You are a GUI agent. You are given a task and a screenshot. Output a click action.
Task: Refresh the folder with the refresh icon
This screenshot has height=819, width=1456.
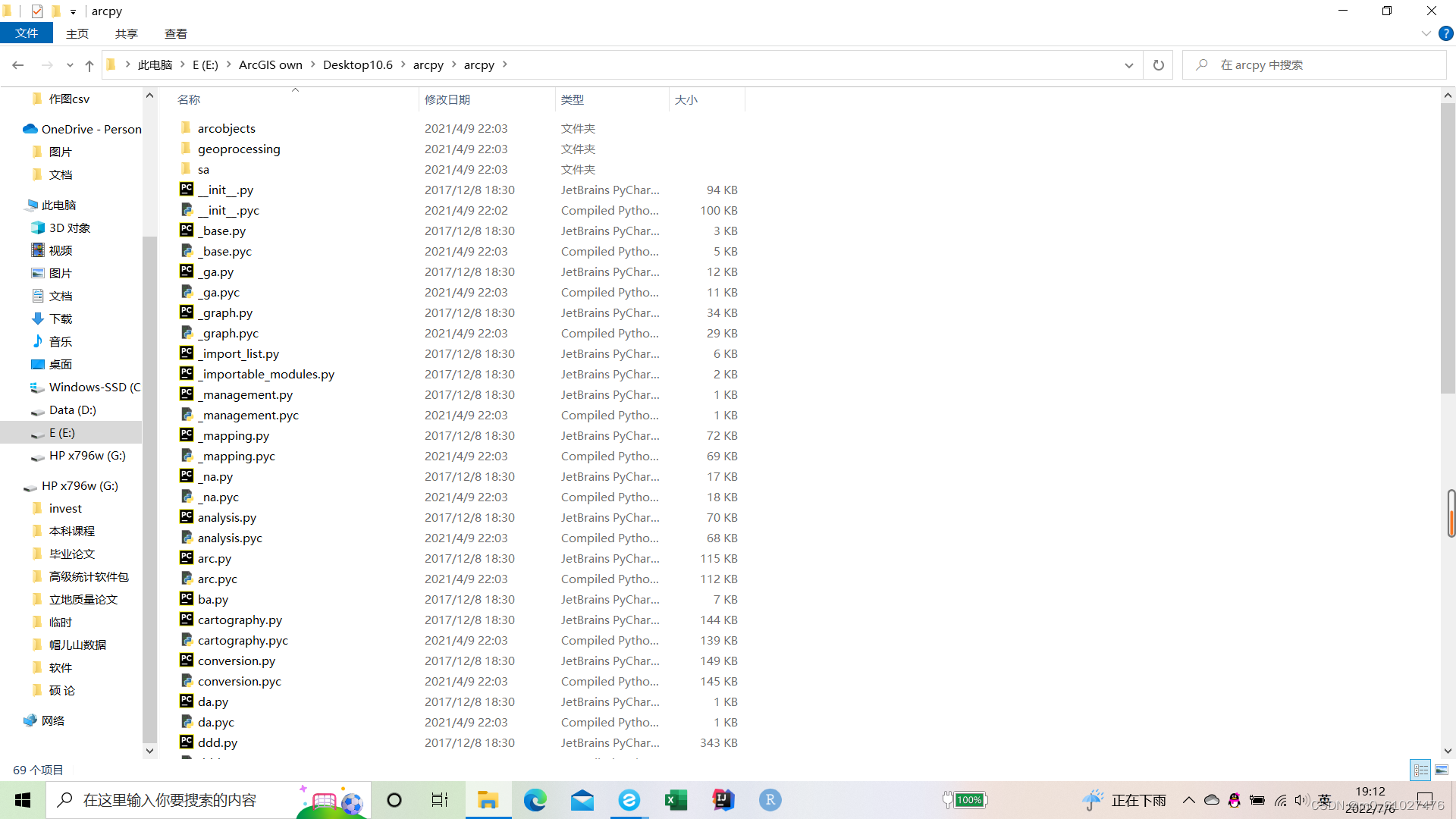(1157, 65)
